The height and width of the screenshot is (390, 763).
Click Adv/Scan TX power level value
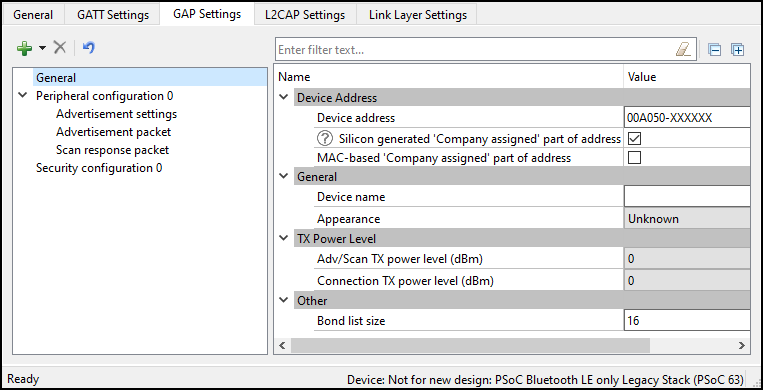tap(687, 259)
